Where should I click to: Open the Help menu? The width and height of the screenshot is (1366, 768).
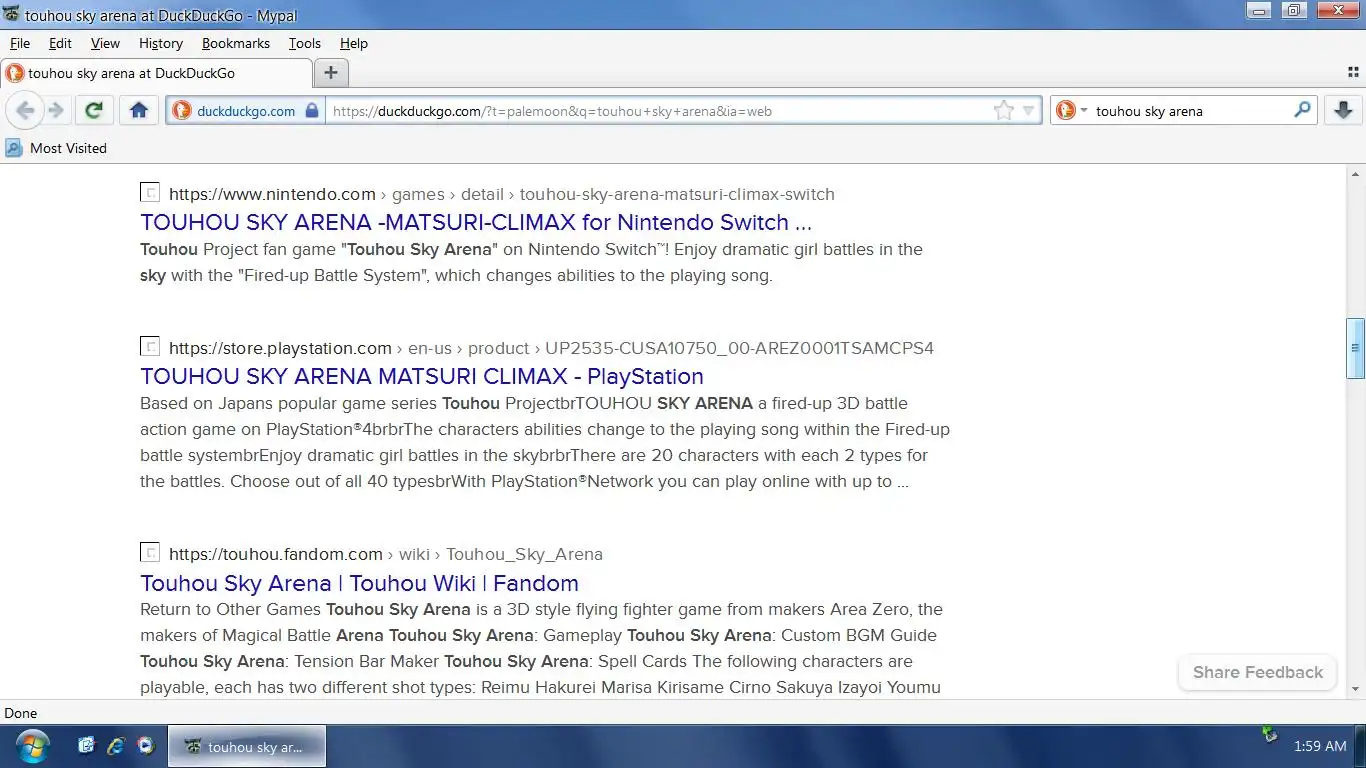[x=354, y=43]
